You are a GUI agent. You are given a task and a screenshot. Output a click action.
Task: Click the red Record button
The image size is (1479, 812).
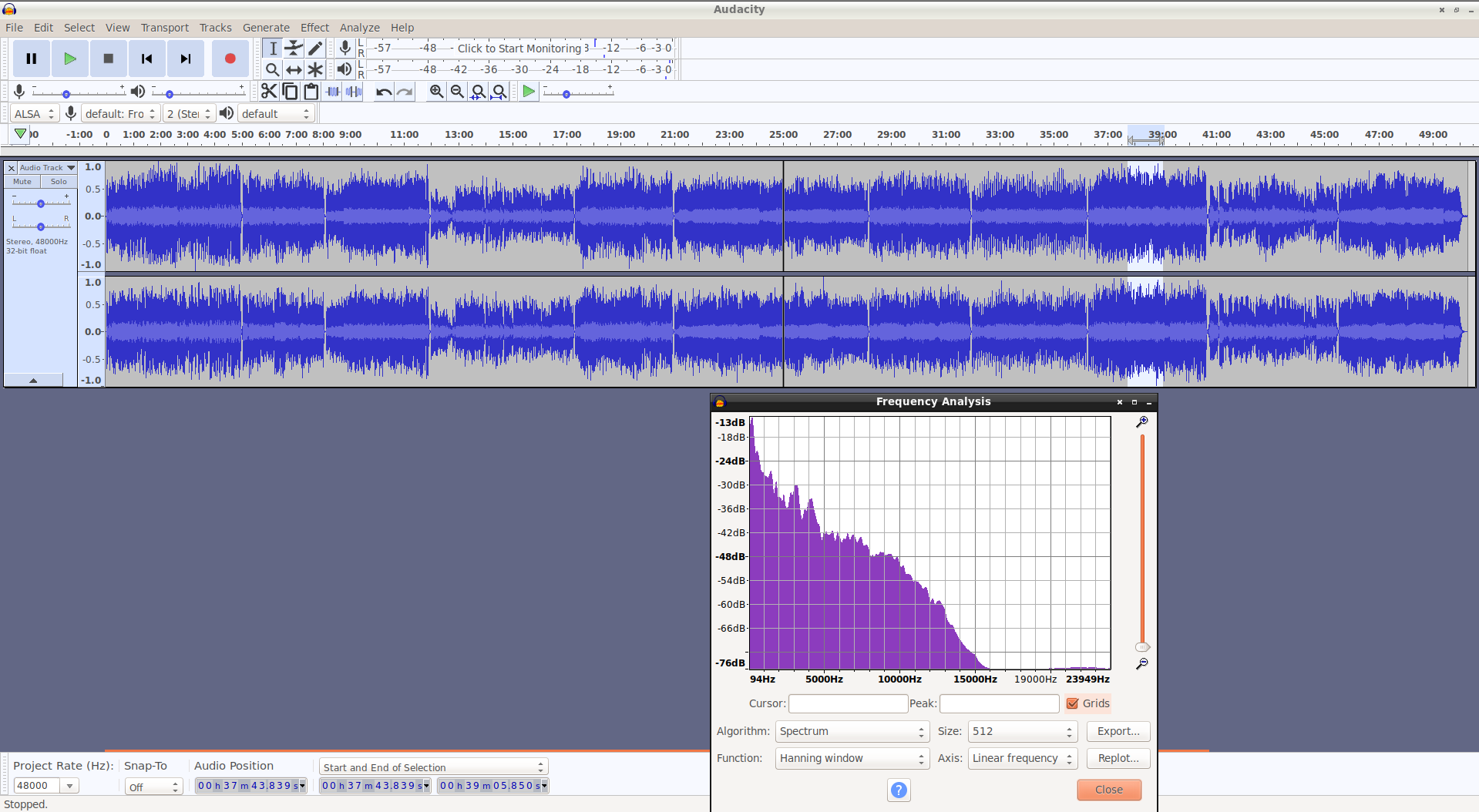230,59
